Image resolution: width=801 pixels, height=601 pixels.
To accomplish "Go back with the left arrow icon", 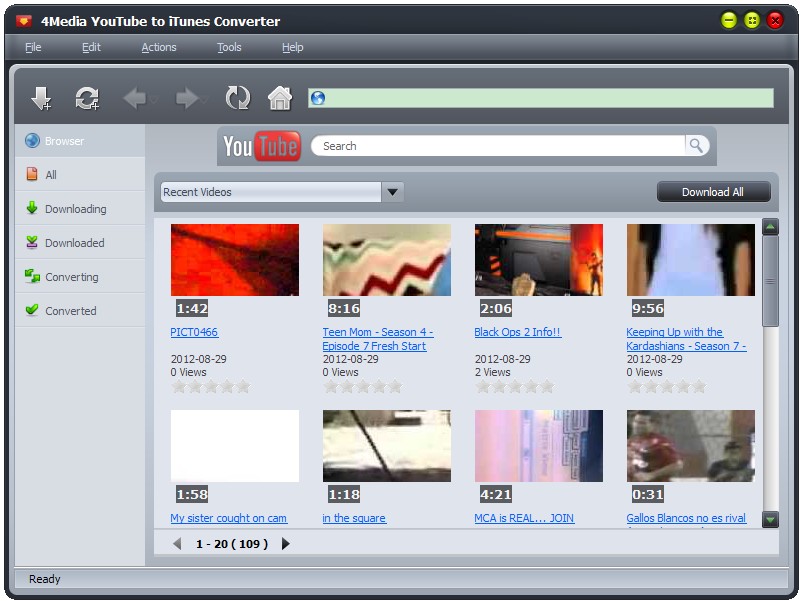I will (135, 98).
